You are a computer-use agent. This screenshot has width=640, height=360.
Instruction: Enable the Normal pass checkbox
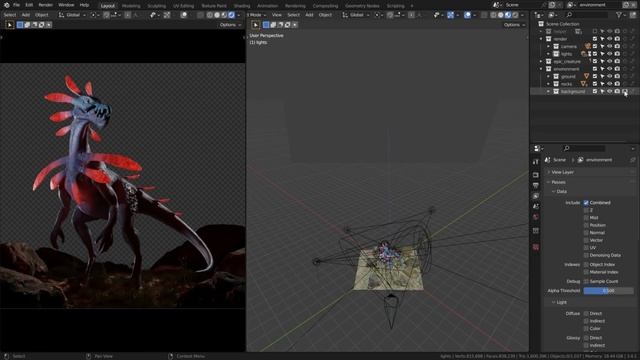[586, 233]
